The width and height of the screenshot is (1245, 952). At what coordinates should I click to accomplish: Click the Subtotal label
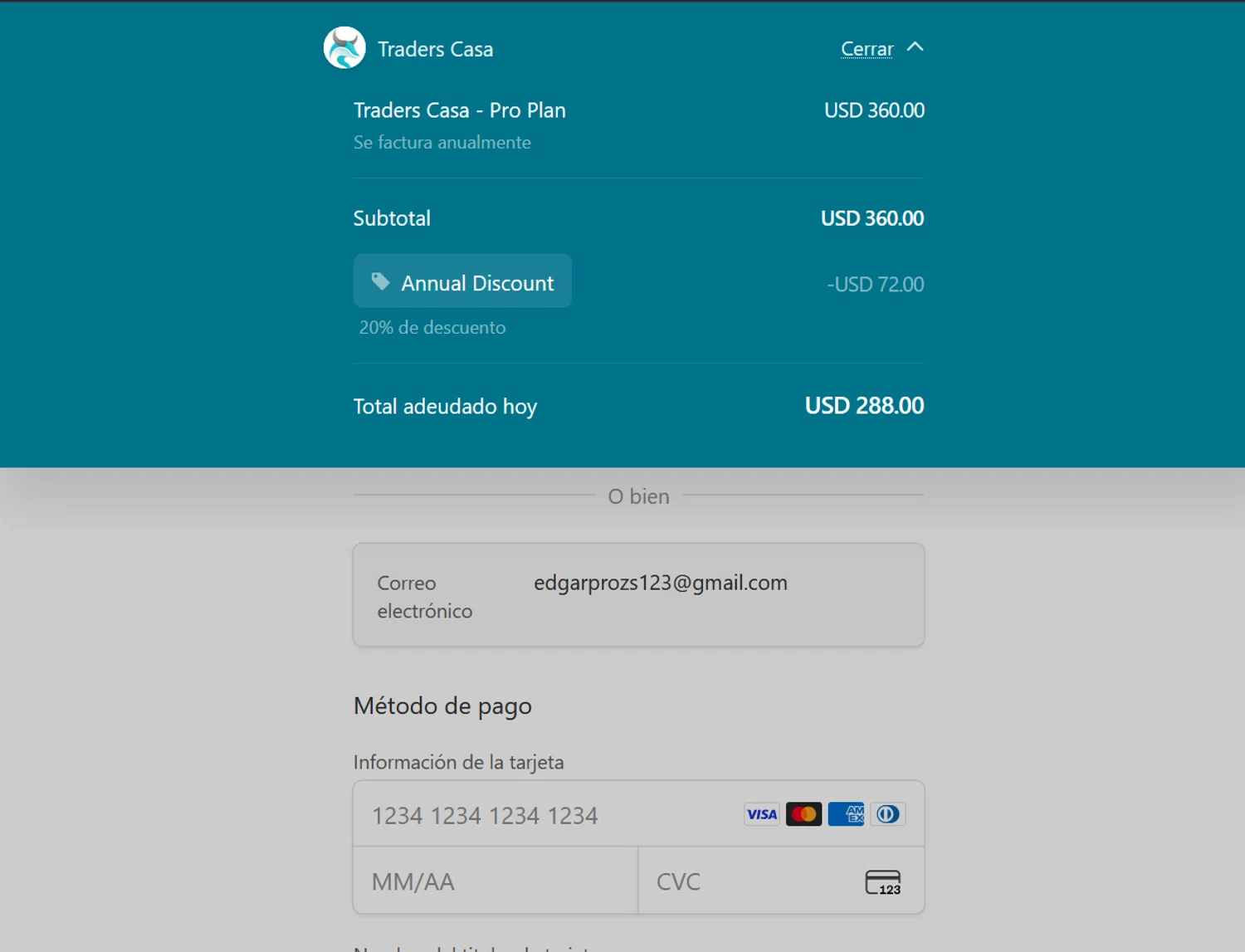tap(392, 218)
